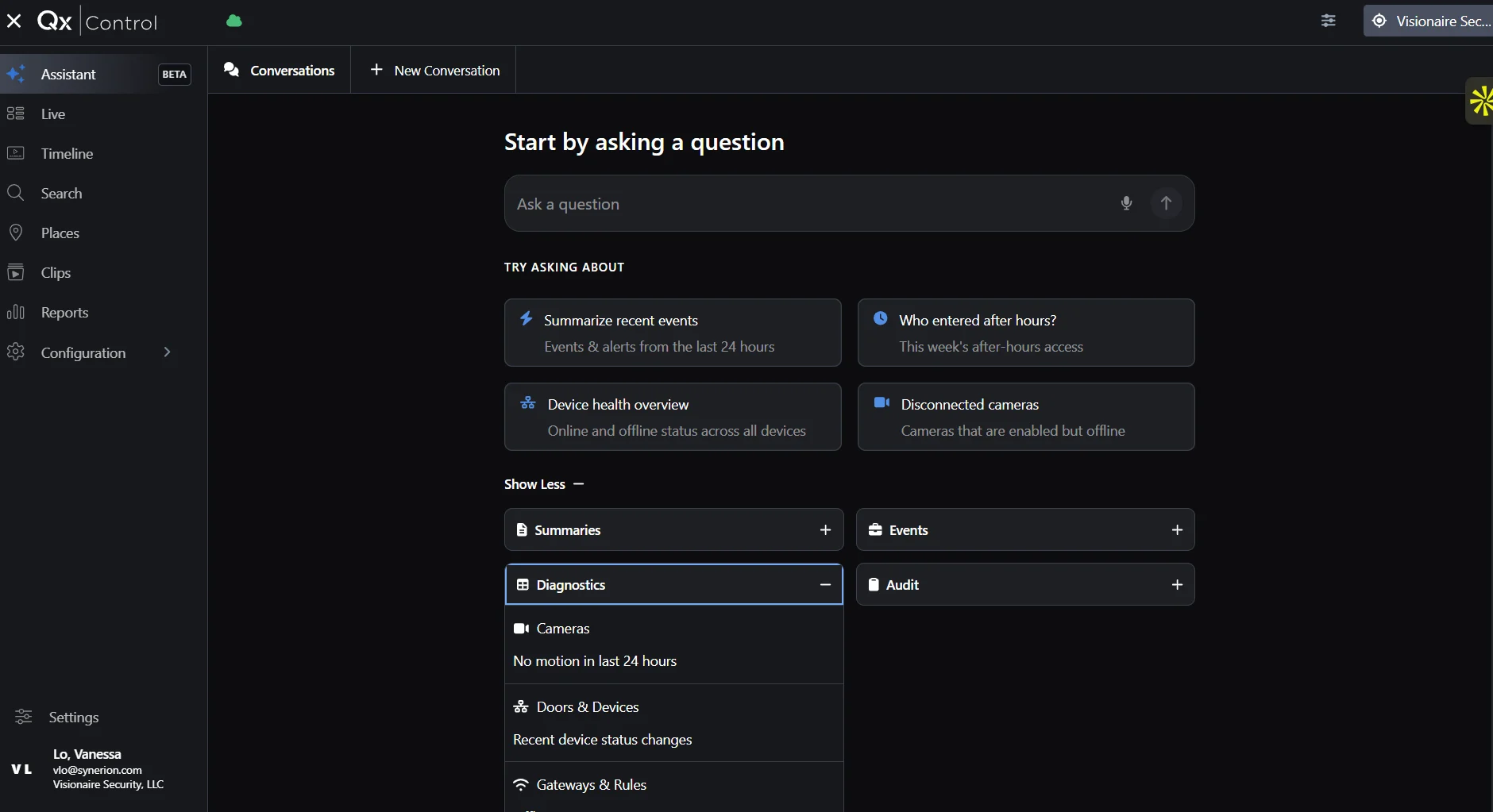Select Recent device status changes
The image size is (1493, 812).
[x=603, y=740]
